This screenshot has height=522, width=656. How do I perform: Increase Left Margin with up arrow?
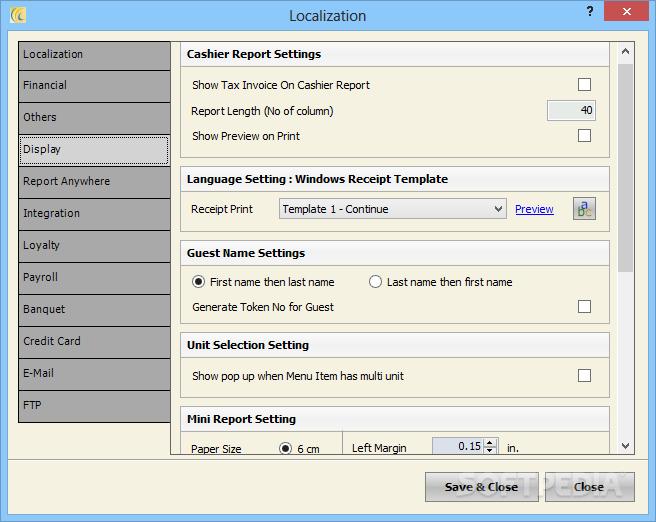pyautogui.click(x=489, y=442)
